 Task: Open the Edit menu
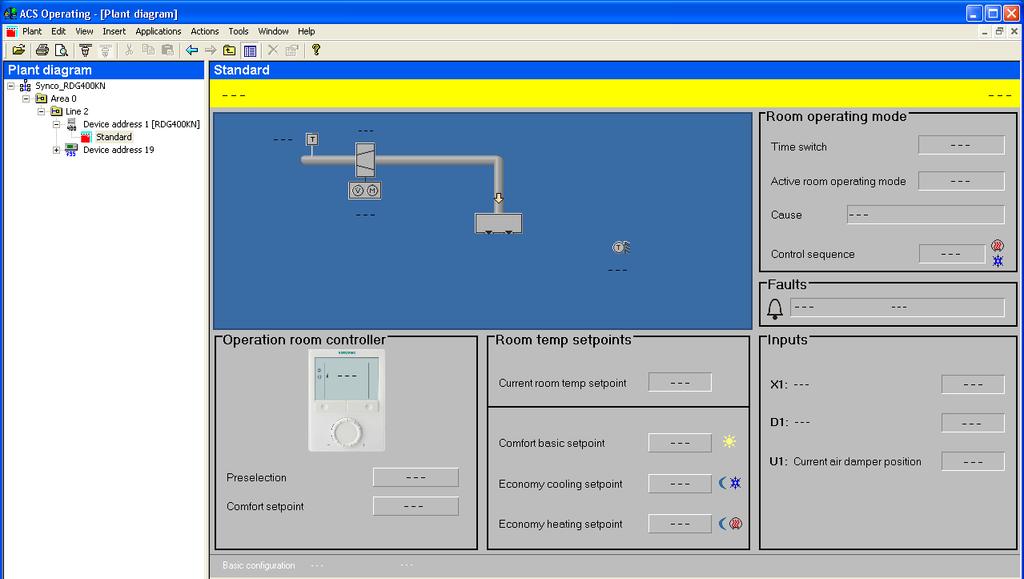coord(58,31)
